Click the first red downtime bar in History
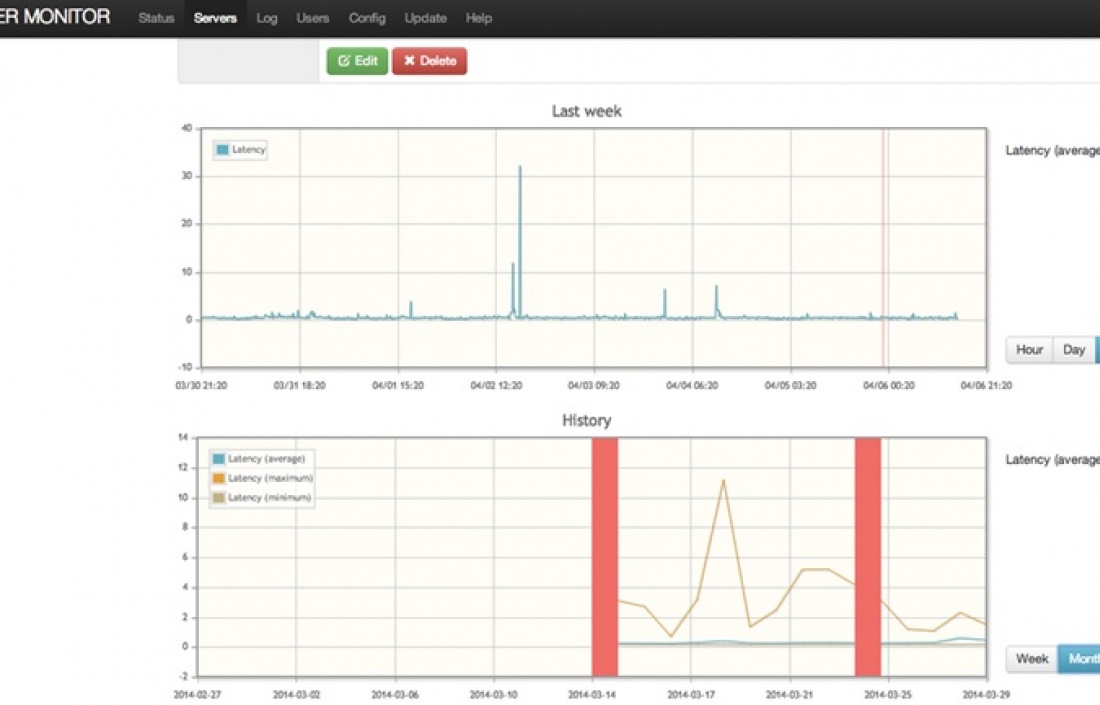This screenshot has width=1100, height=705. 604,556
